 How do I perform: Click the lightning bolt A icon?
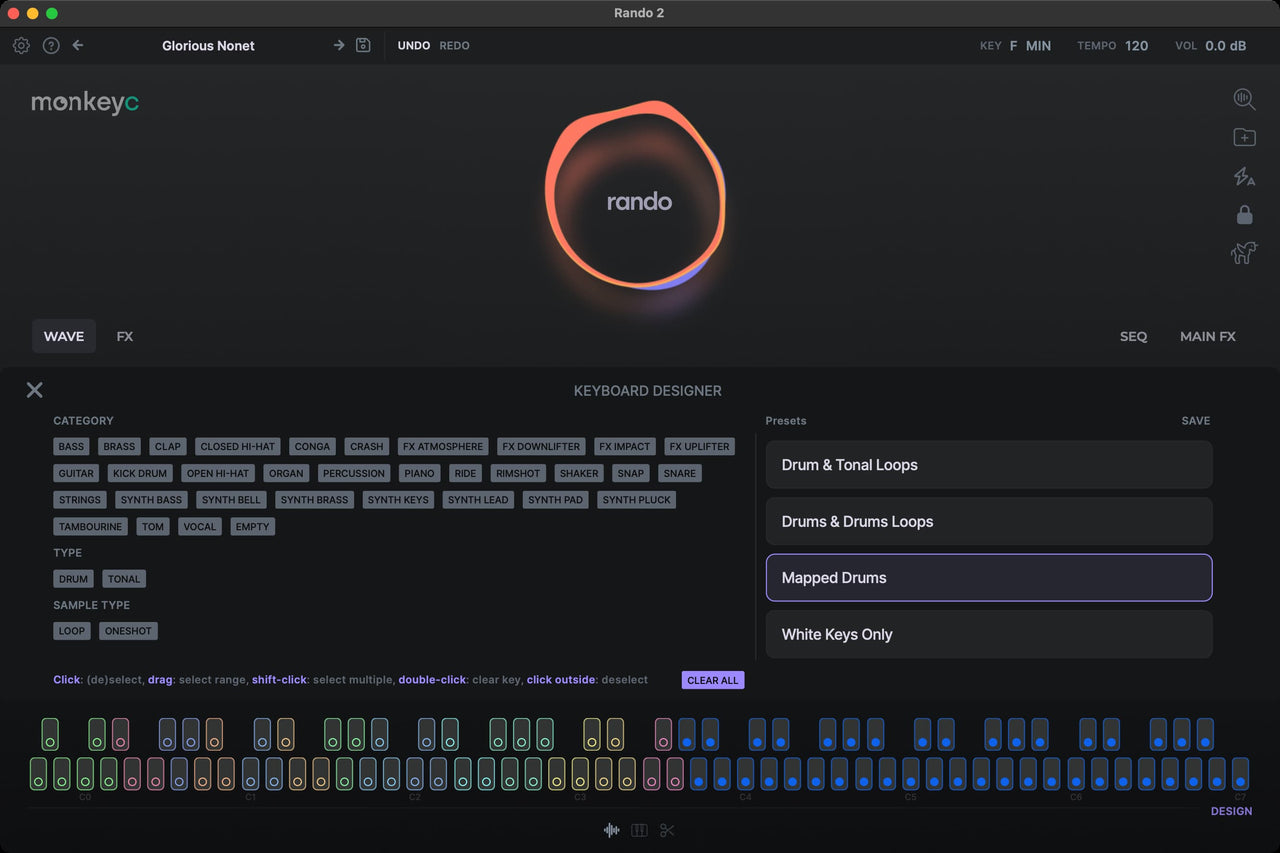(x=1244, y=177)
